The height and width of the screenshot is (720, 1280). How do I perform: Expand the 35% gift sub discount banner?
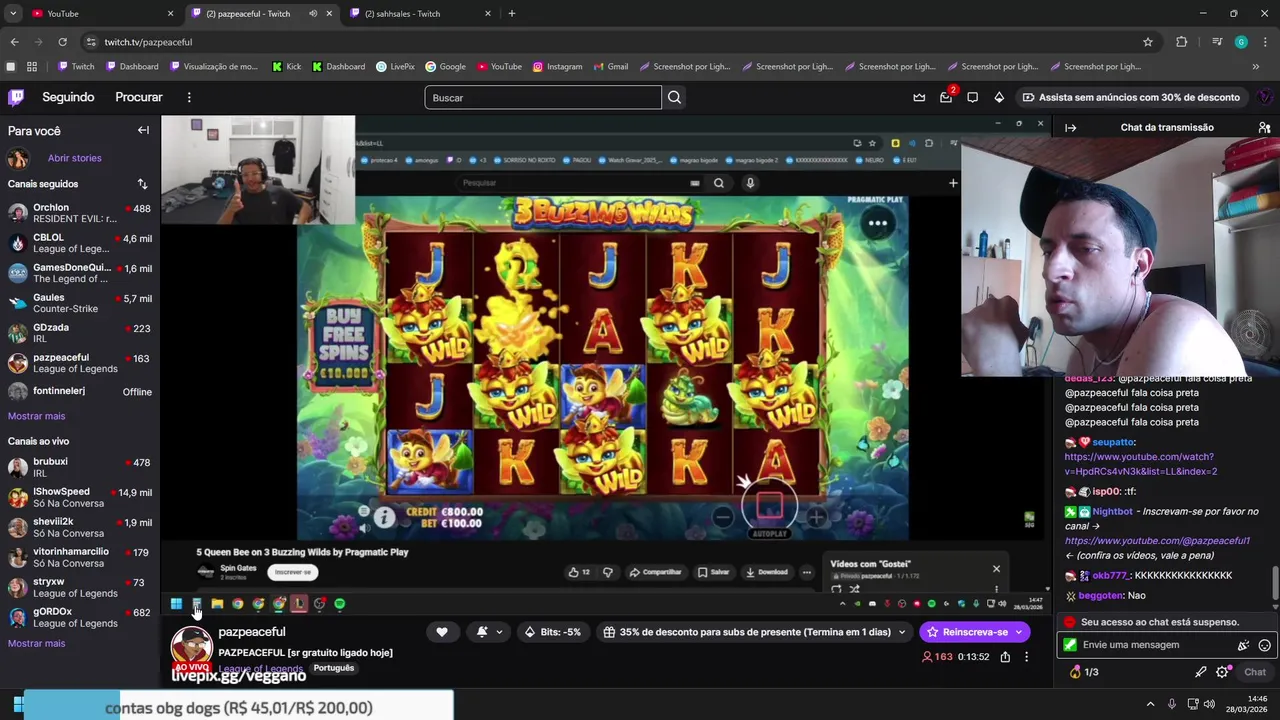(754, 632)
